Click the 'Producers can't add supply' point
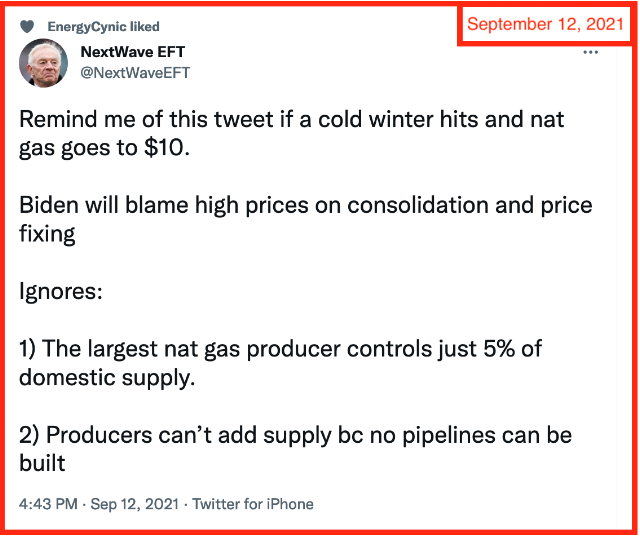 point(296,449)
